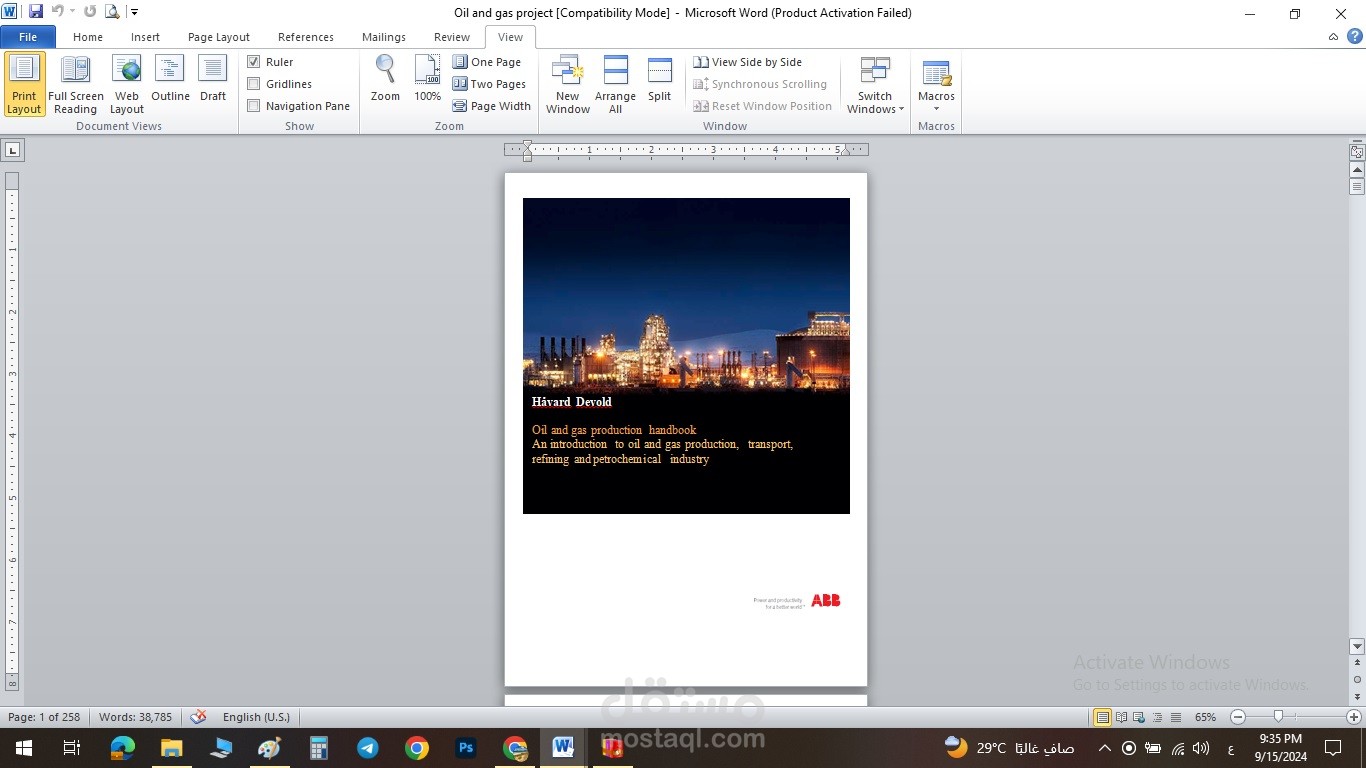Switch to the References tab
Viewport: 1366px width, 768px height.
[x=306, y=37]
